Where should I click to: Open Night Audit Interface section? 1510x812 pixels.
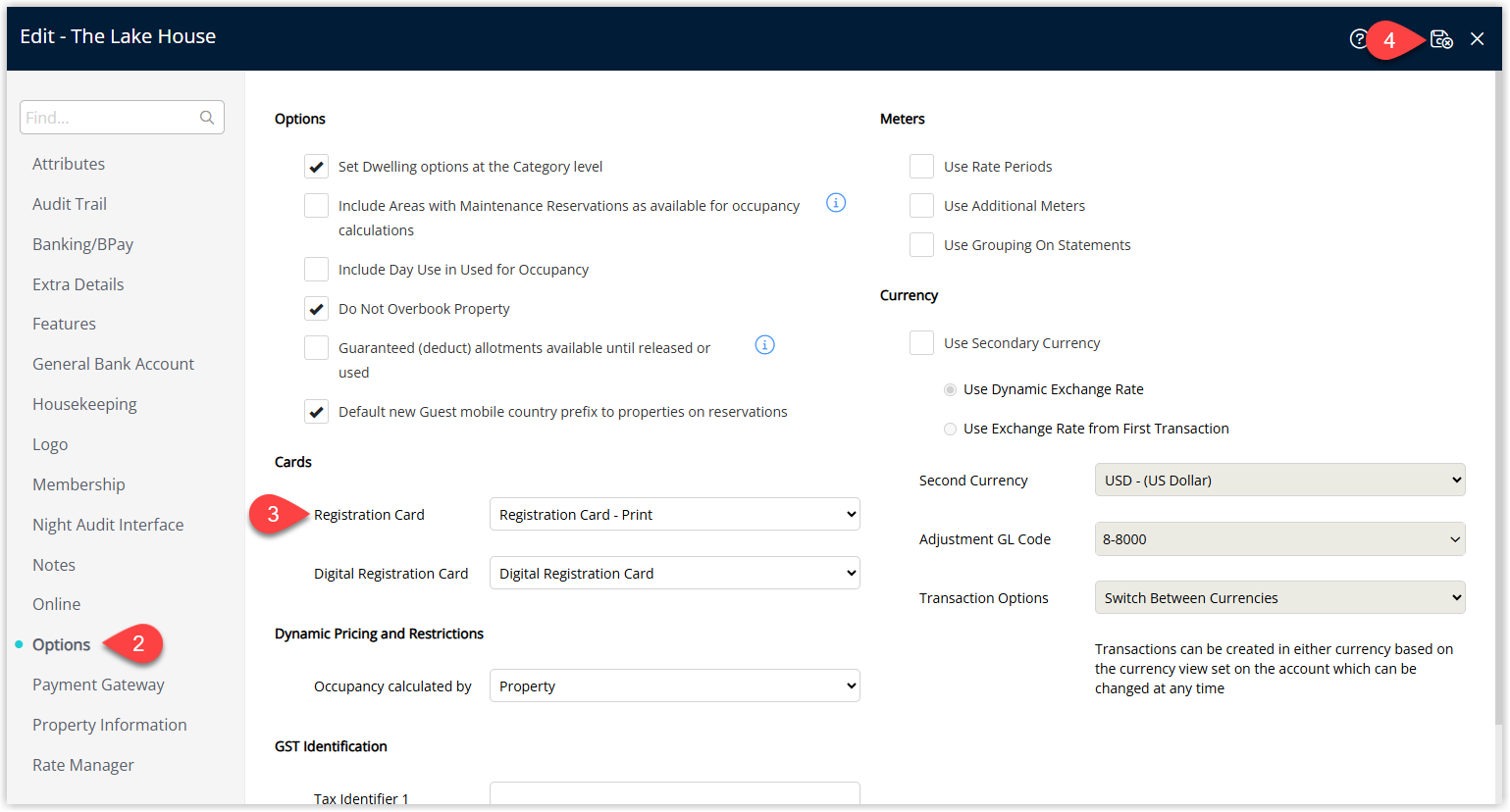point(108,525)
